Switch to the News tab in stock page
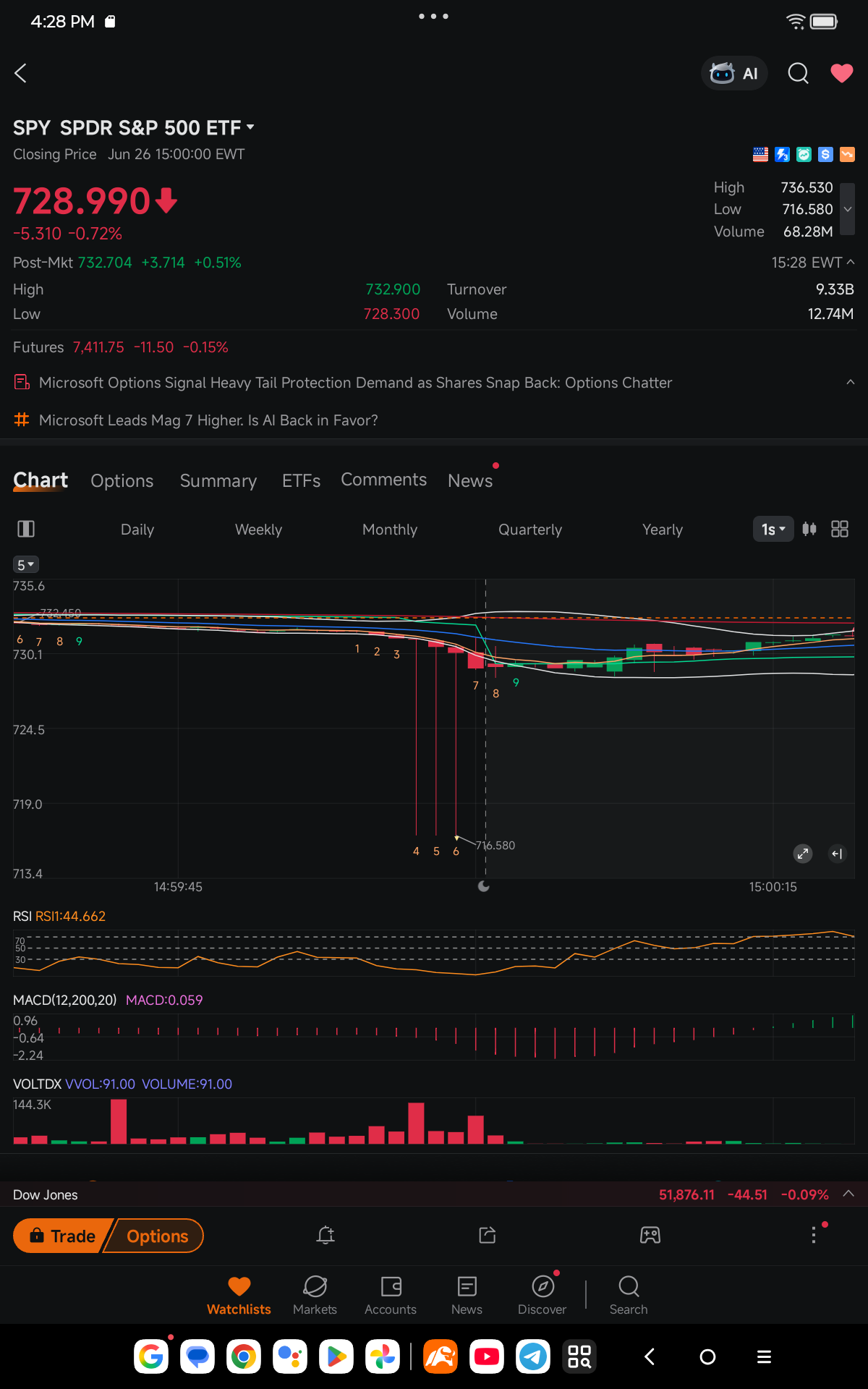Viewport: 868px width, 1389px height. click(x=470, y=481)
